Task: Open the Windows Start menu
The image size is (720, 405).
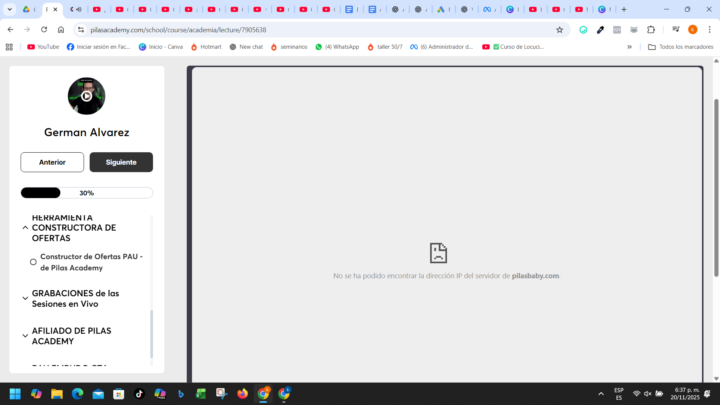Action: click(x=15, y=393)
